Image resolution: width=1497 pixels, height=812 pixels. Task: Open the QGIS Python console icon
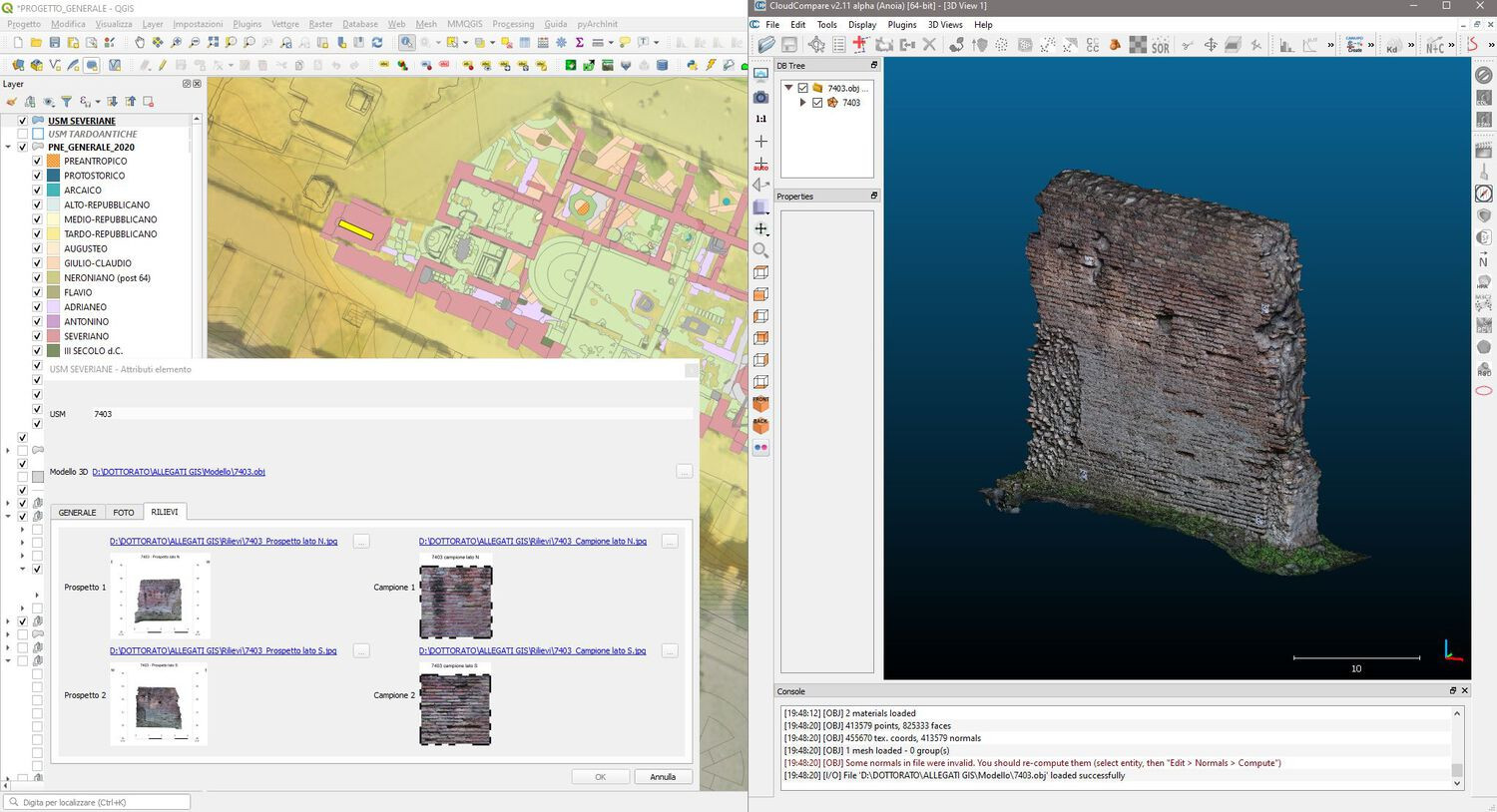pyautogui.click(x=692, y=65)
